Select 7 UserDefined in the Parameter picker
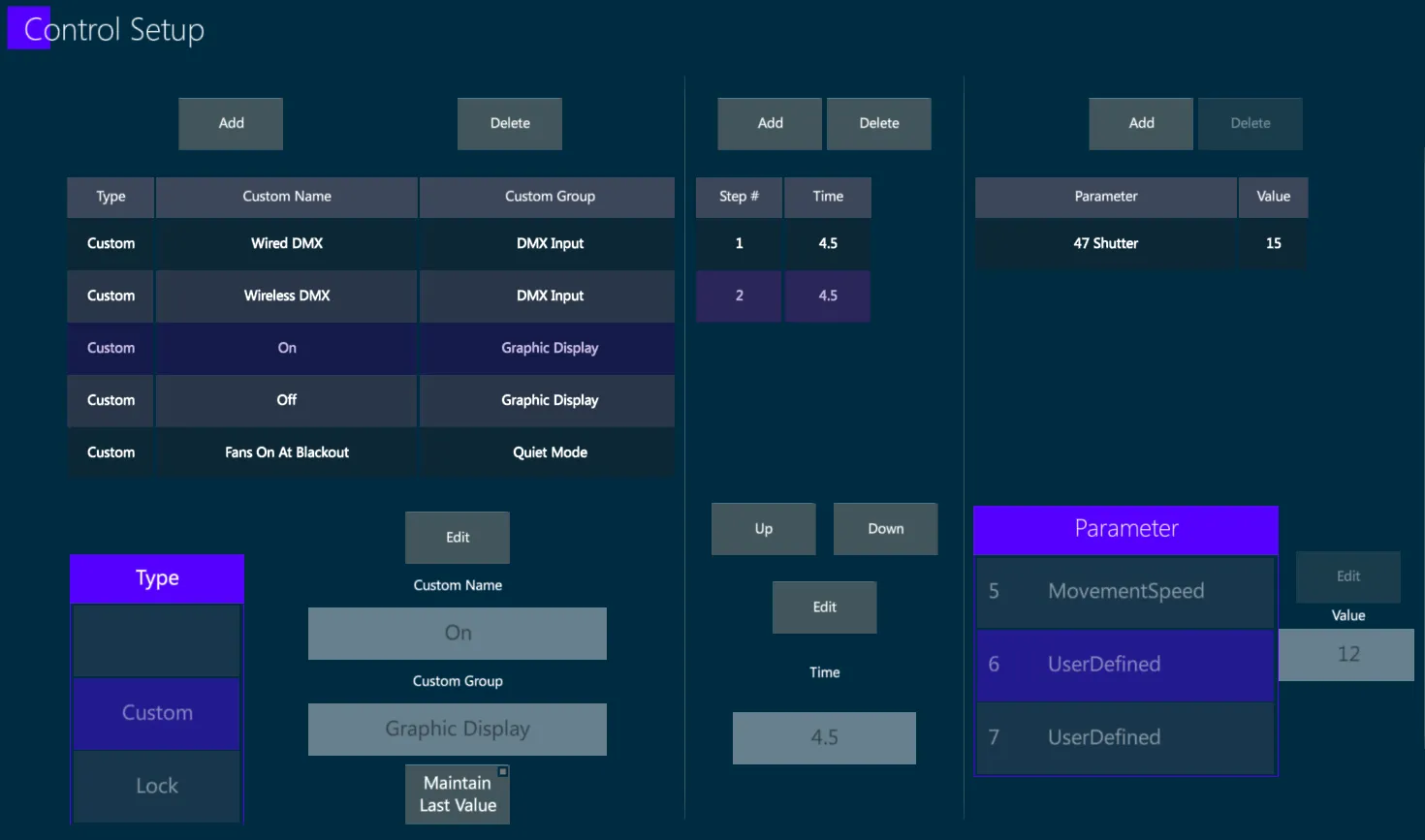Screen dimensions: 1425x840 pos(1125,737)
